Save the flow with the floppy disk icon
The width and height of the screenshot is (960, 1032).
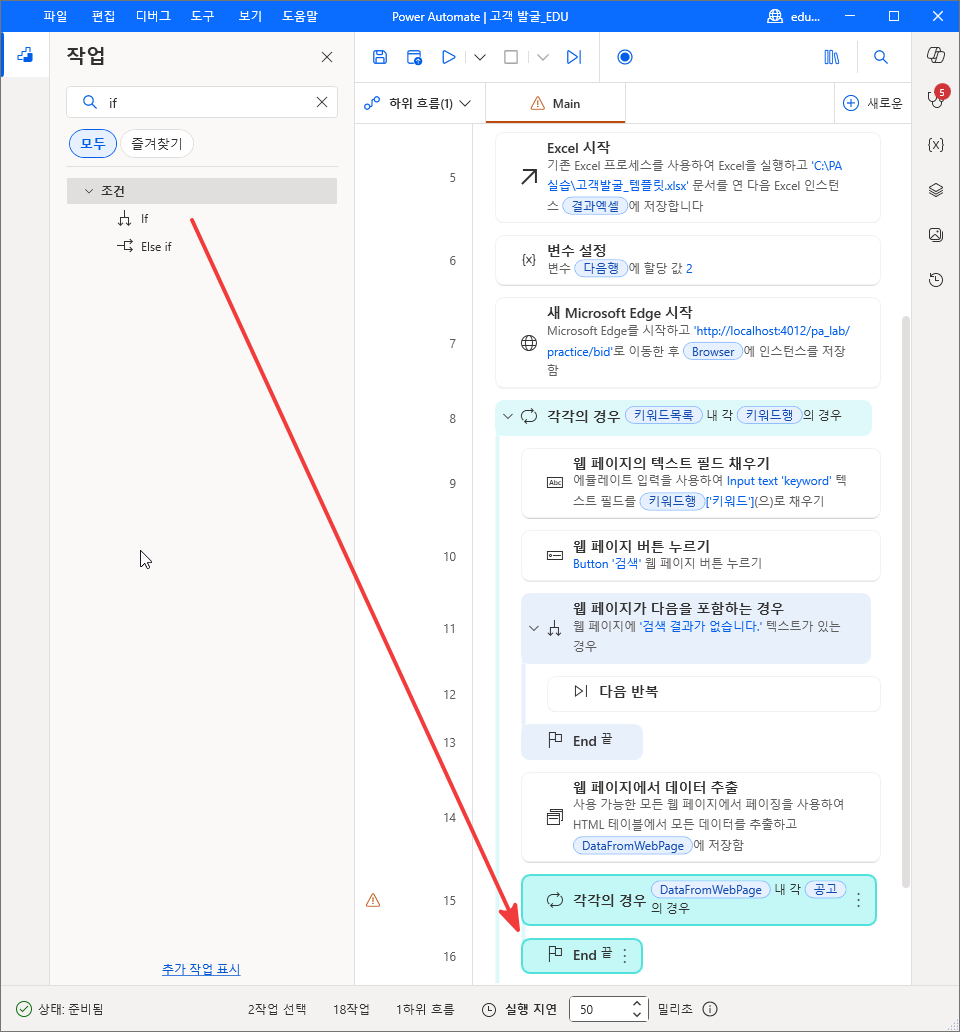point(380,57)
